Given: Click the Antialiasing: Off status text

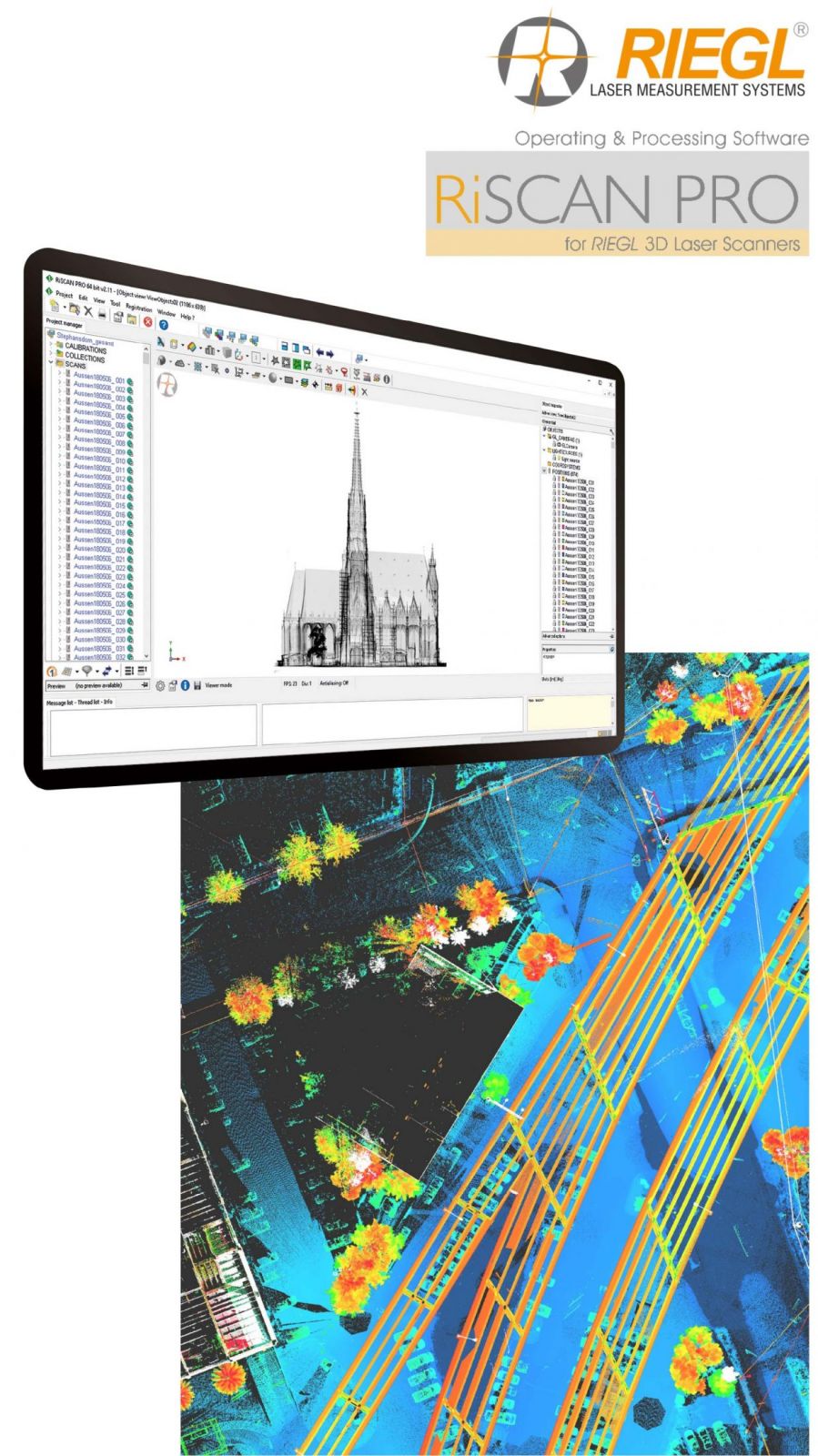Looking at the screenshot, I should (x=334, y=683).
